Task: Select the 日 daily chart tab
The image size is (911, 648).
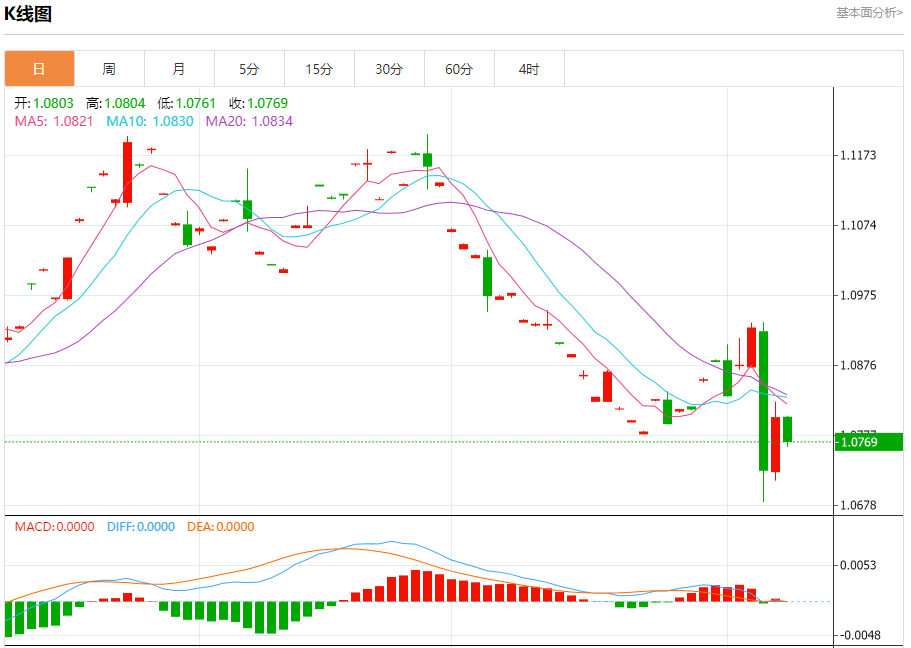Action: pos(40,69)
